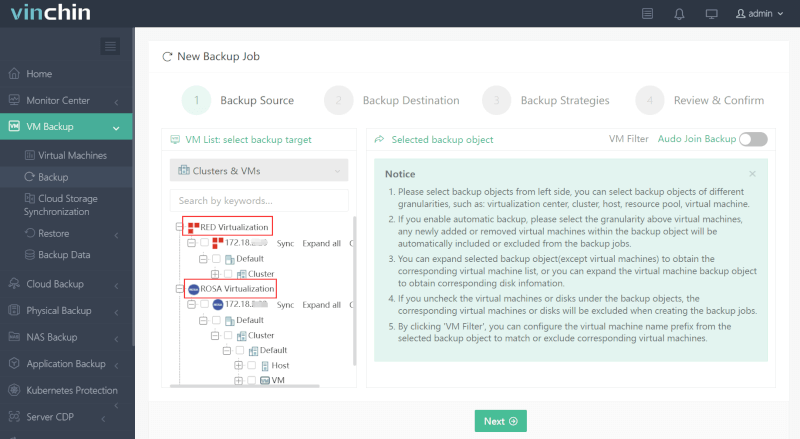Click the refresh icon beside New Backup Job
The height and width of the screenshot is (439, 800).
tap(167, 57)
